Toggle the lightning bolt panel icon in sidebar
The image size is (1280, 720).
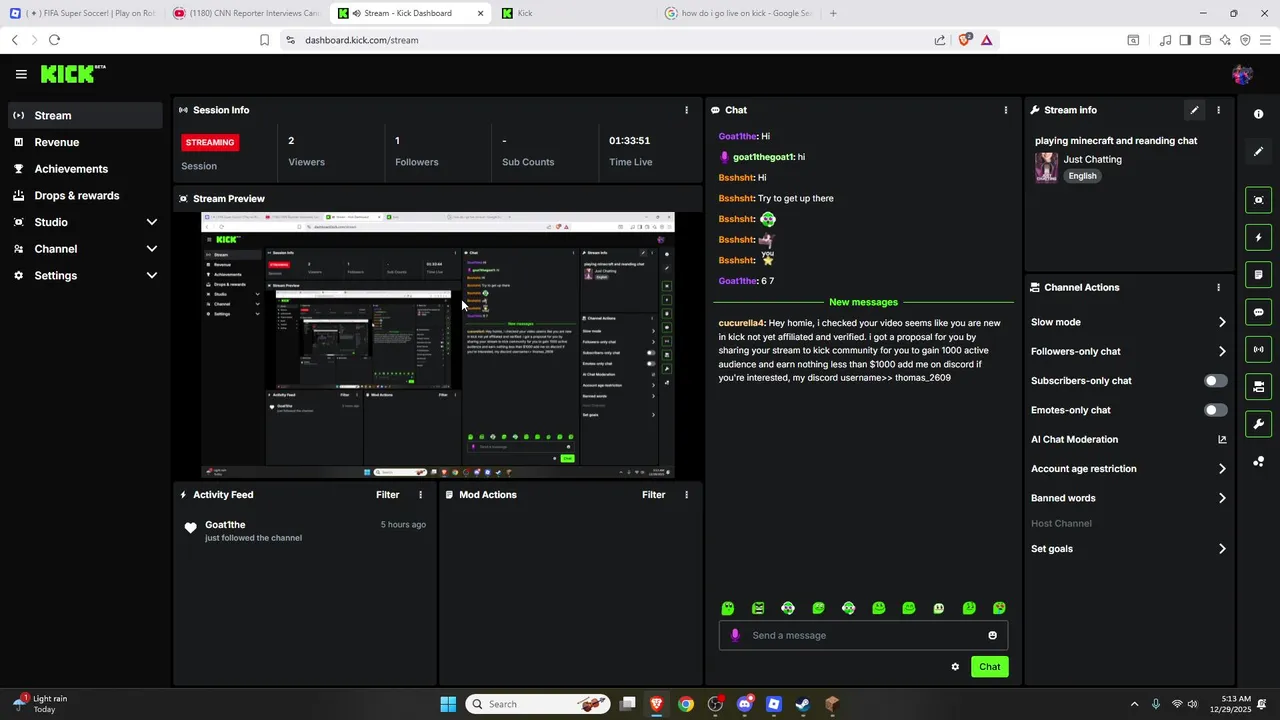[1258, 237]
